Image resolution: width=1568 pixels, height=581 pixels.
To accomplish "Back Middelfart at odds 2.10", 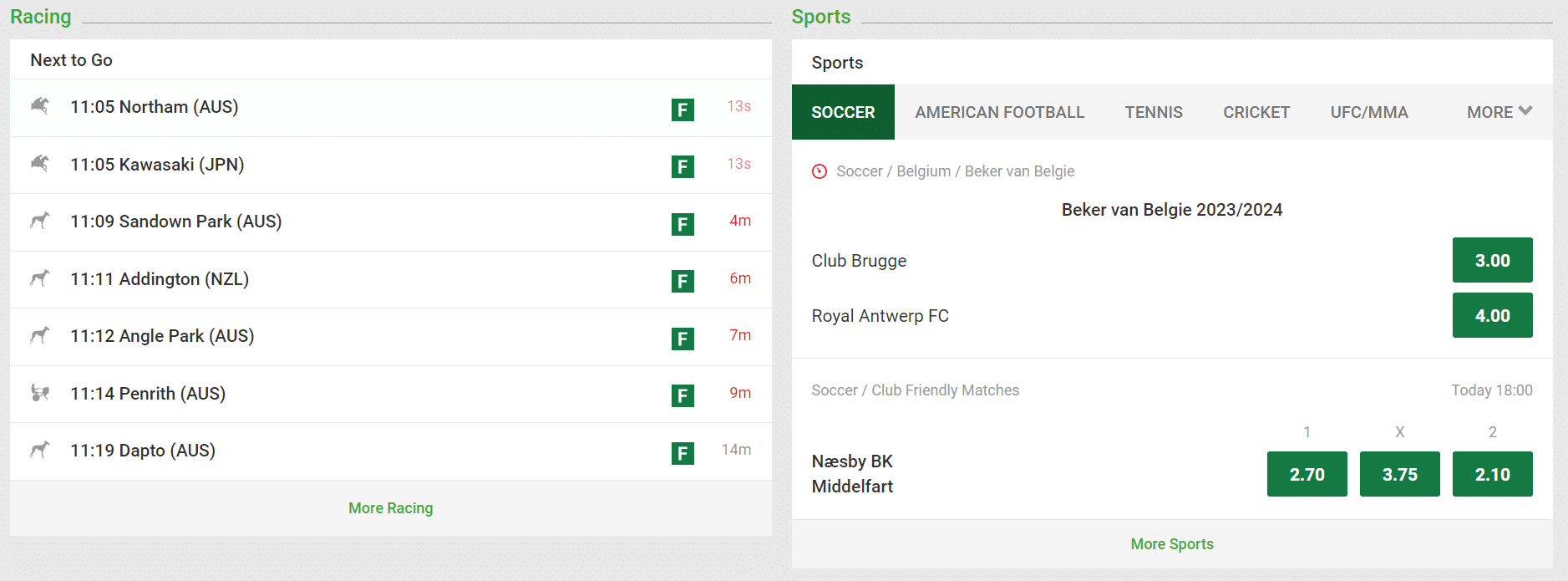I will pyautogui.click(x=1493, y=474).
